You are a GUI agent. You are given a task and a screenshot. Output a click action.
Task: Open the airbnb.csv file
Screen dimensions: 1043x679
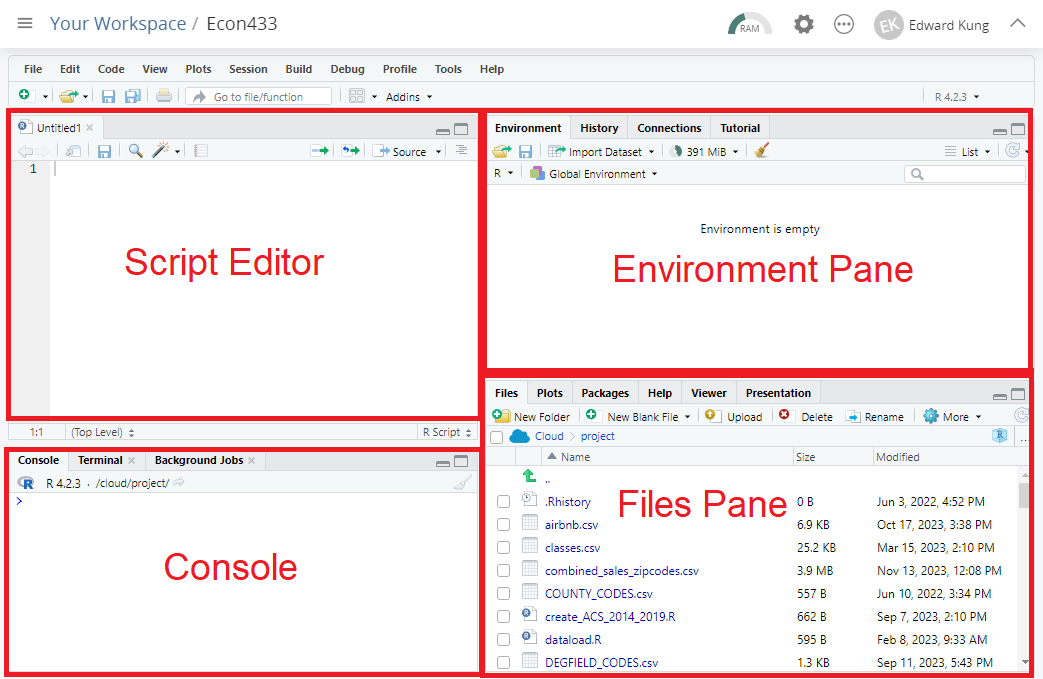point(571,525)
